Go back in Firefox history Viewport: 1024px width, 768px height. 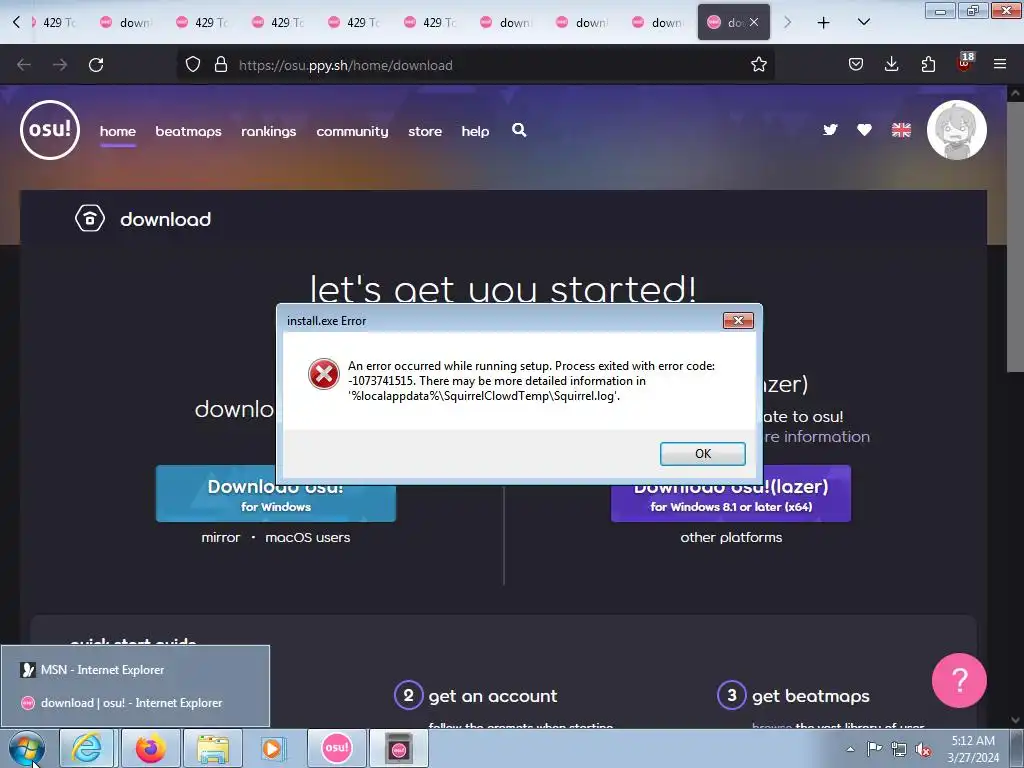[24, 65]
